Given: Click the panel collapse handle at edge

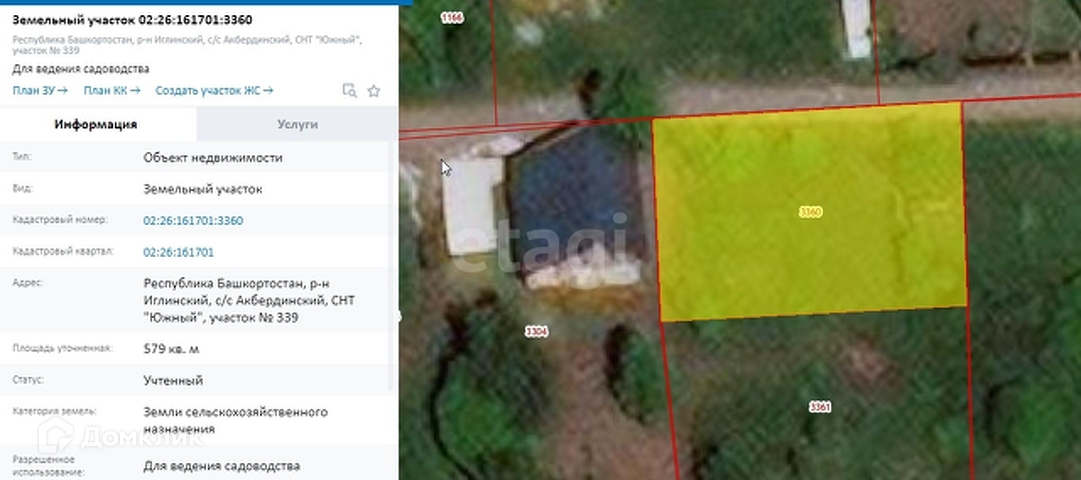Looking at the screenshot, I should [x=400, y=317].
